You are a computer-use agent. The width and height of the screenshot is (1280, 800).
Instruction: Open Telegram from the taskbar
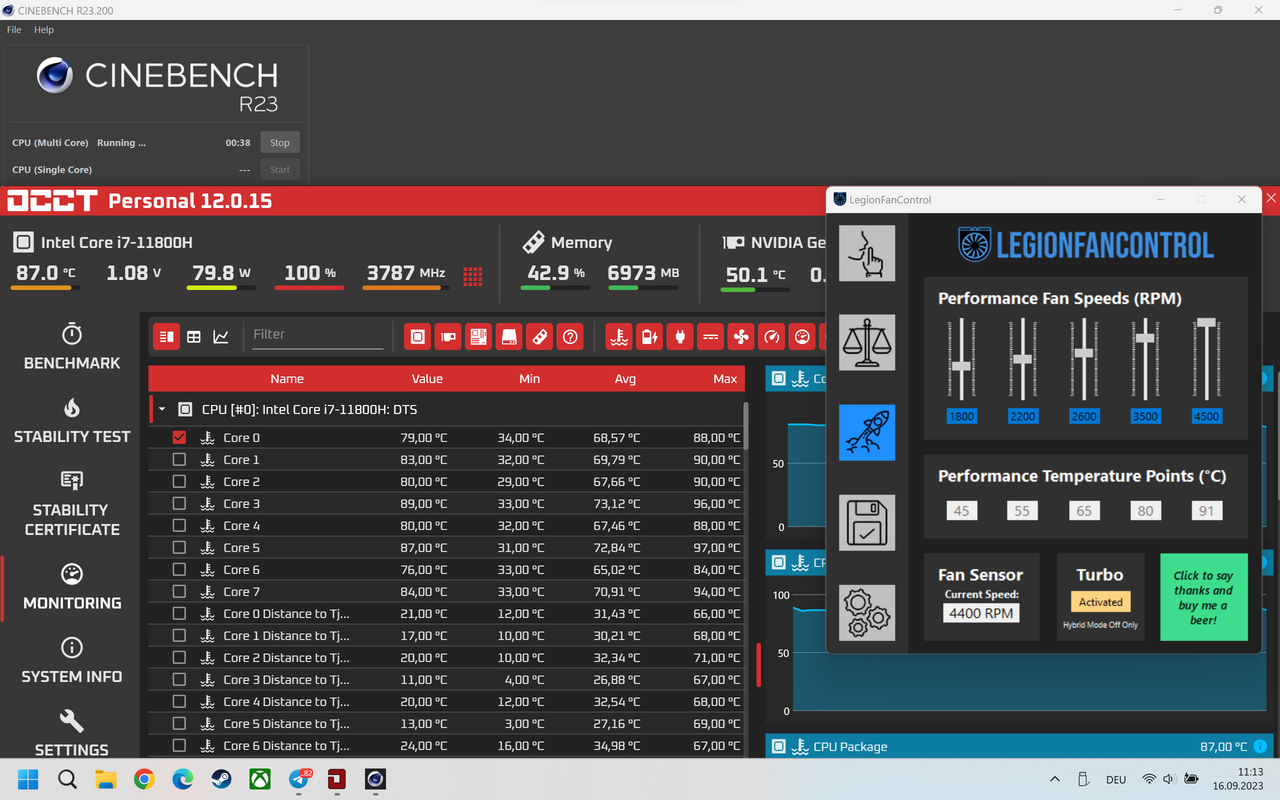coord(299,779)
